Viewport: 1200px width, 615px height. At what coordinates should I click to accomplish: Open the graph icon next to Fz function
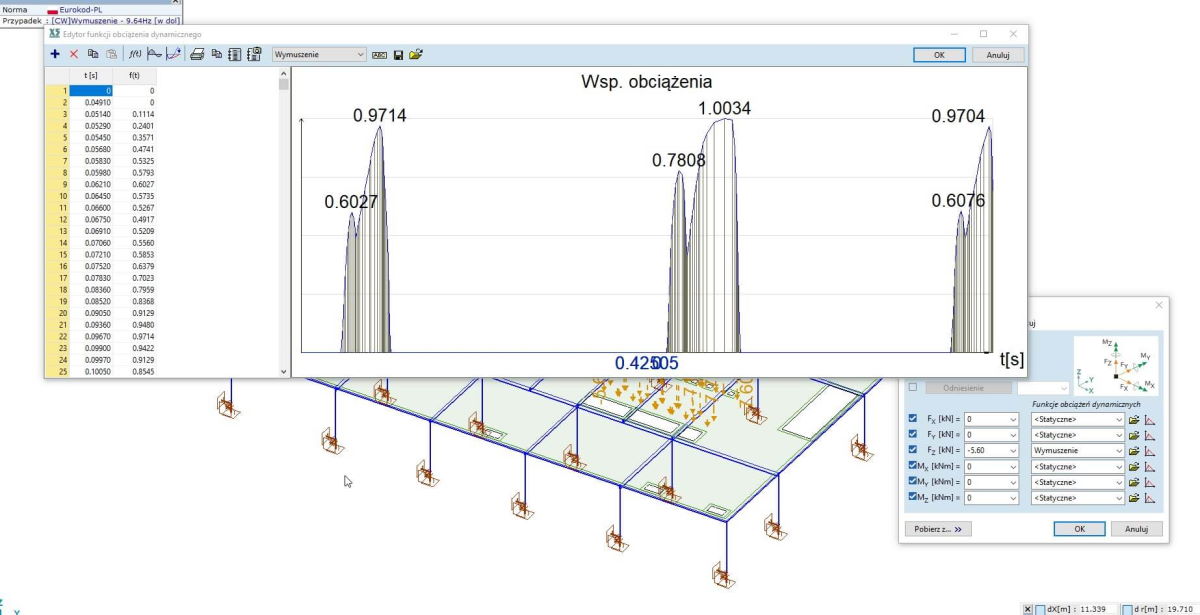(x=1150, y=451)
